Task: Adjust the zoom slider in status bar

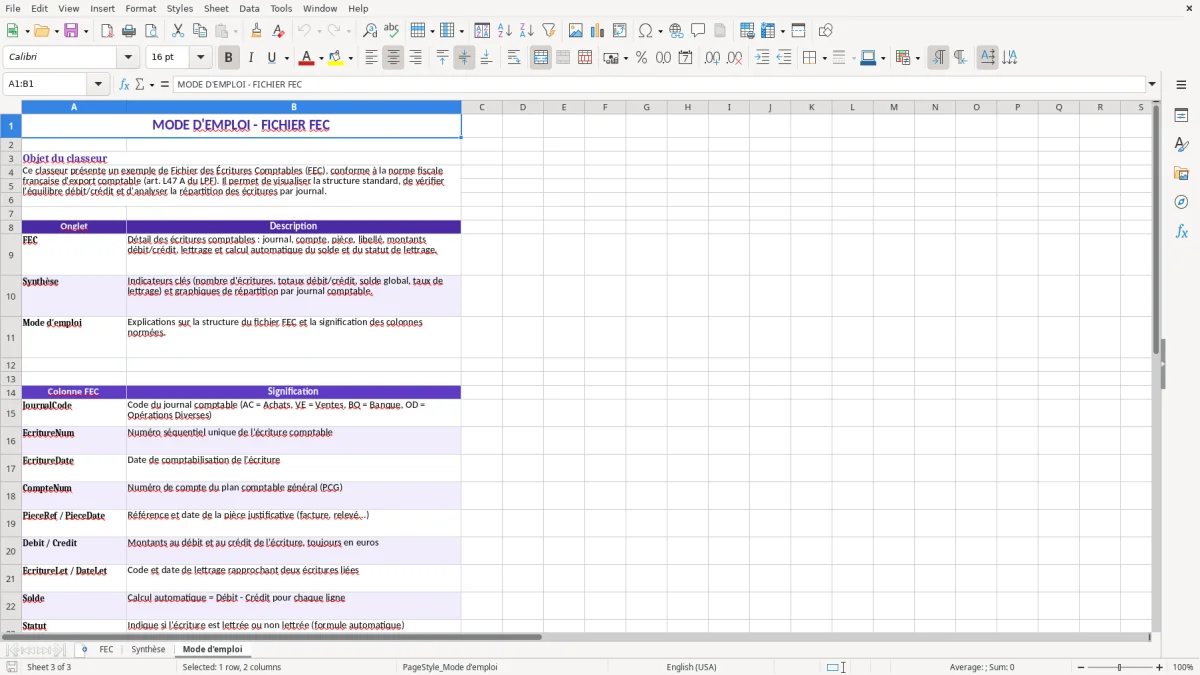Action: [x=1119, y=667]
